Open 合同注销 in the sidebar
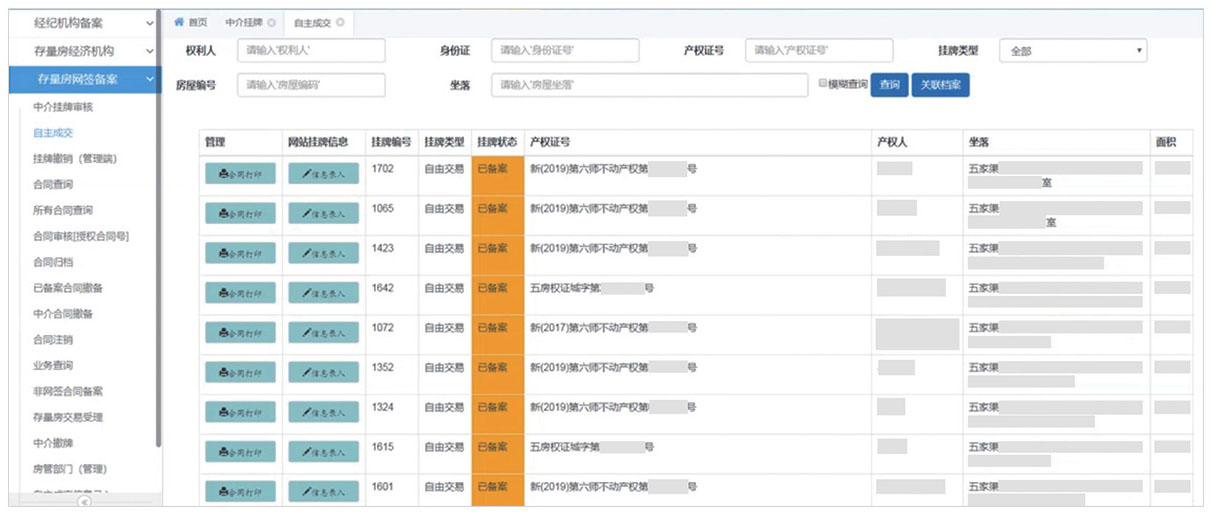The height and width of the screenshot is (518, 1222). coord(53,340)
